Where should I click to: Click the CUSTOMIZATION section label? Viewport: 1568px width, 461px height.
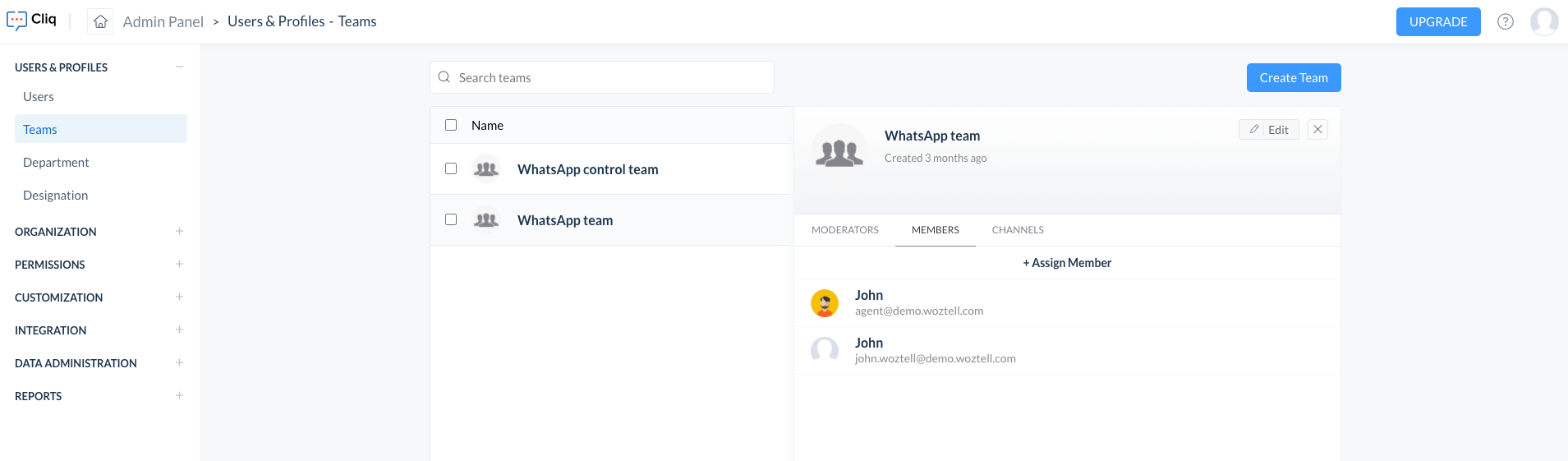point(59,297)
